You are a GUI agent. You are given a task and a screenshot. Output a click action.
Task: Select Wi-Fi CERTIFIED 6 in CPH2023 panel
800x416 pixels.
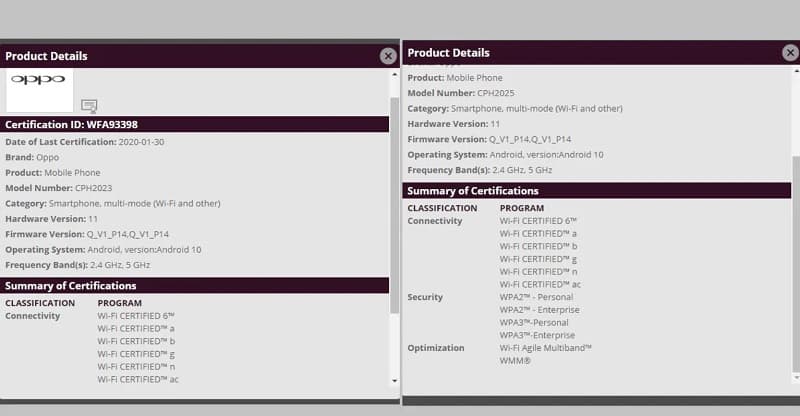[x=136, y=315]
